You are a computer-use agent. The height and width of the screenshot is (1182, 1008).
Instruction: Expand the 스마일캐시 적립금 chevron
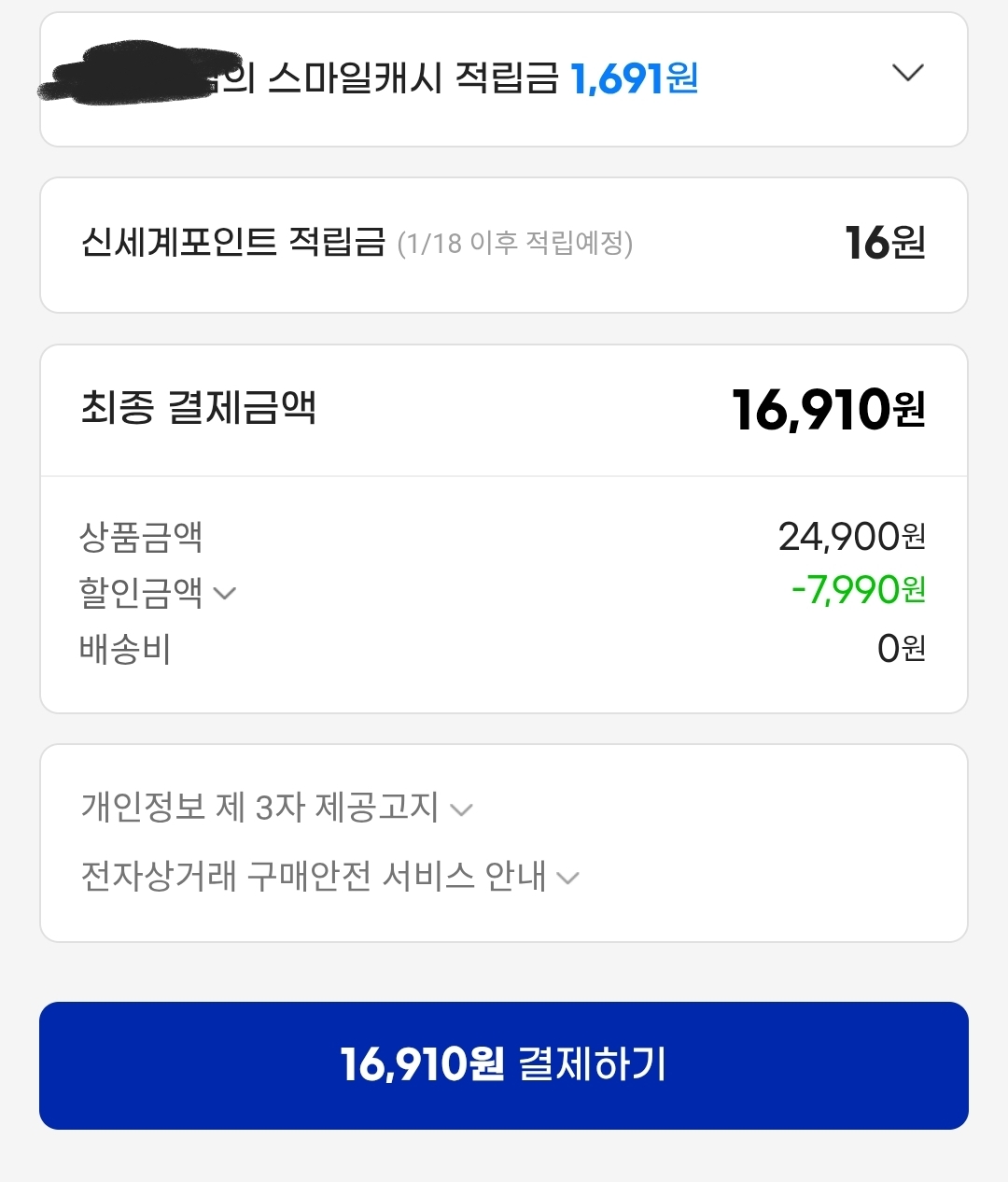tap(907, 73)
